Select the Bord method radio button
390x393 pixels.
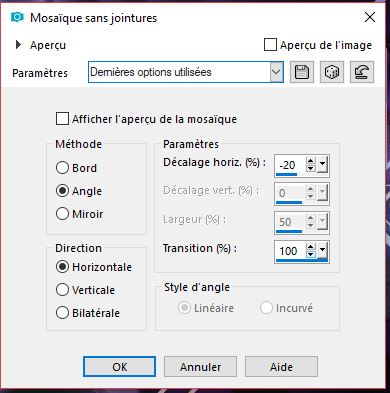click(x=62, y=168)
